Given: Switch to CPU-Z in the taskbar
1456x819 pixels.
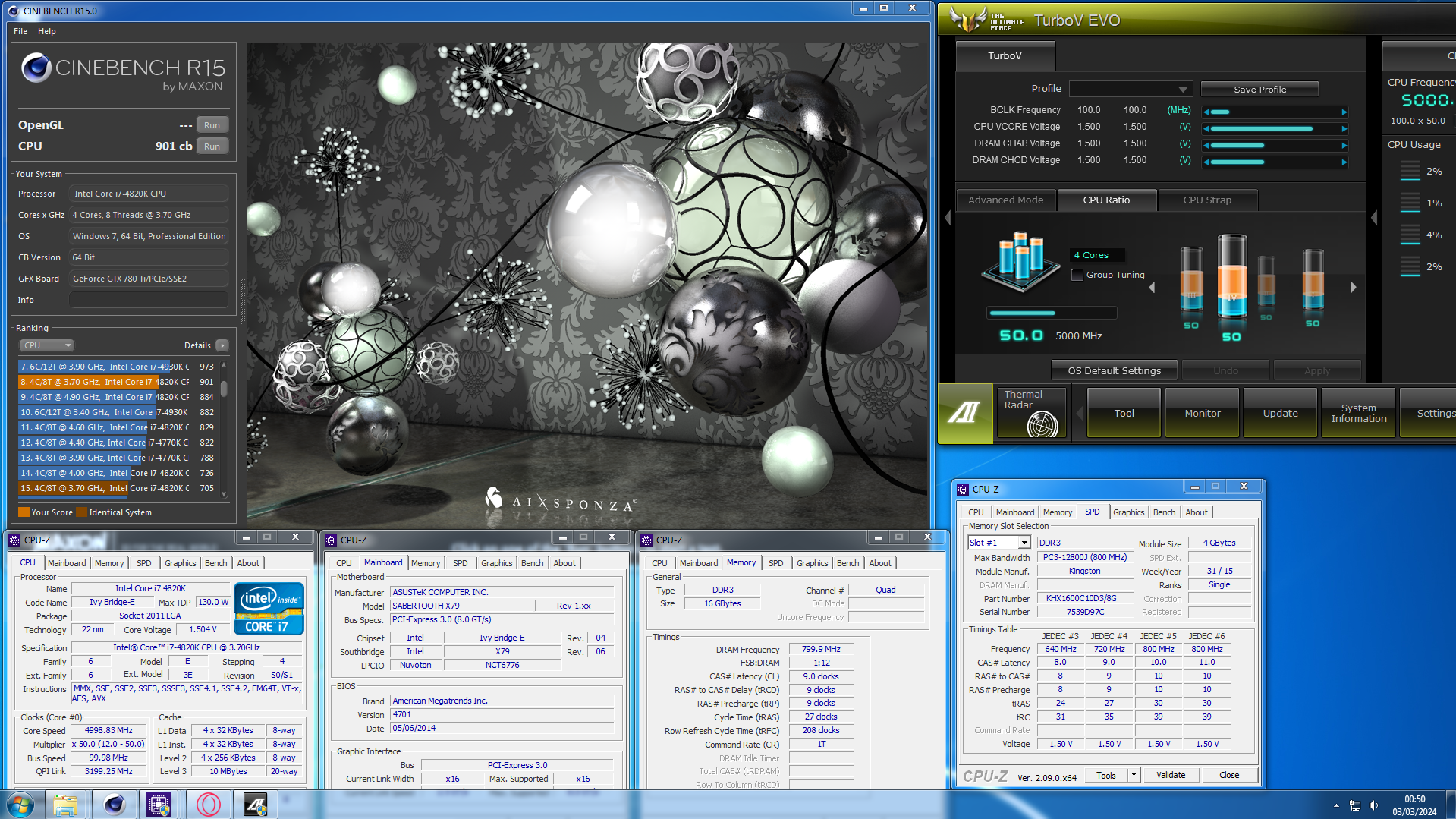Looking at the screenshot, I should [x=159, y=805].
